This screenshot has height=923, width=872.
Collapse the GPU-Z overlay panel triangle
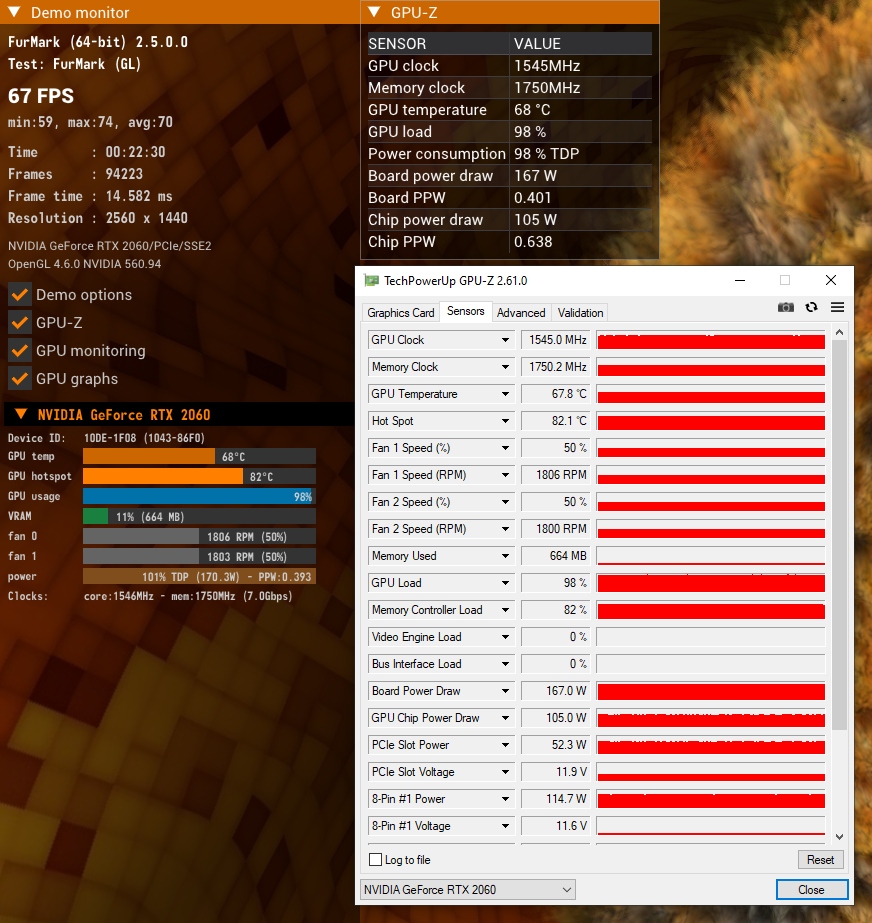(x=374, y=12)
